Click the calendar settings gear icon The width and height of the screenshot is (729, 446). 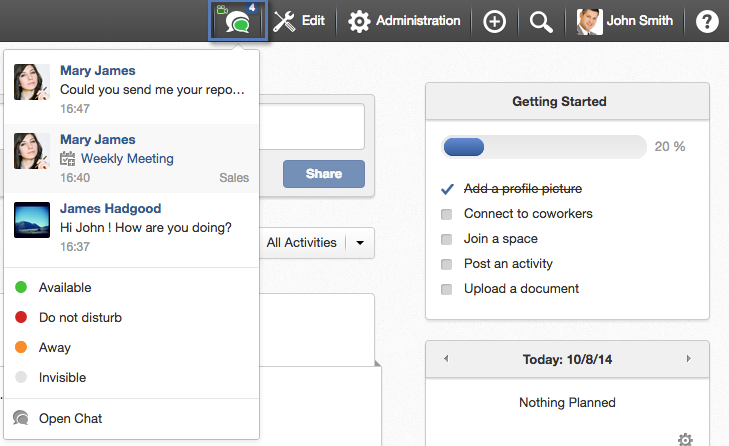pos(685,439)
